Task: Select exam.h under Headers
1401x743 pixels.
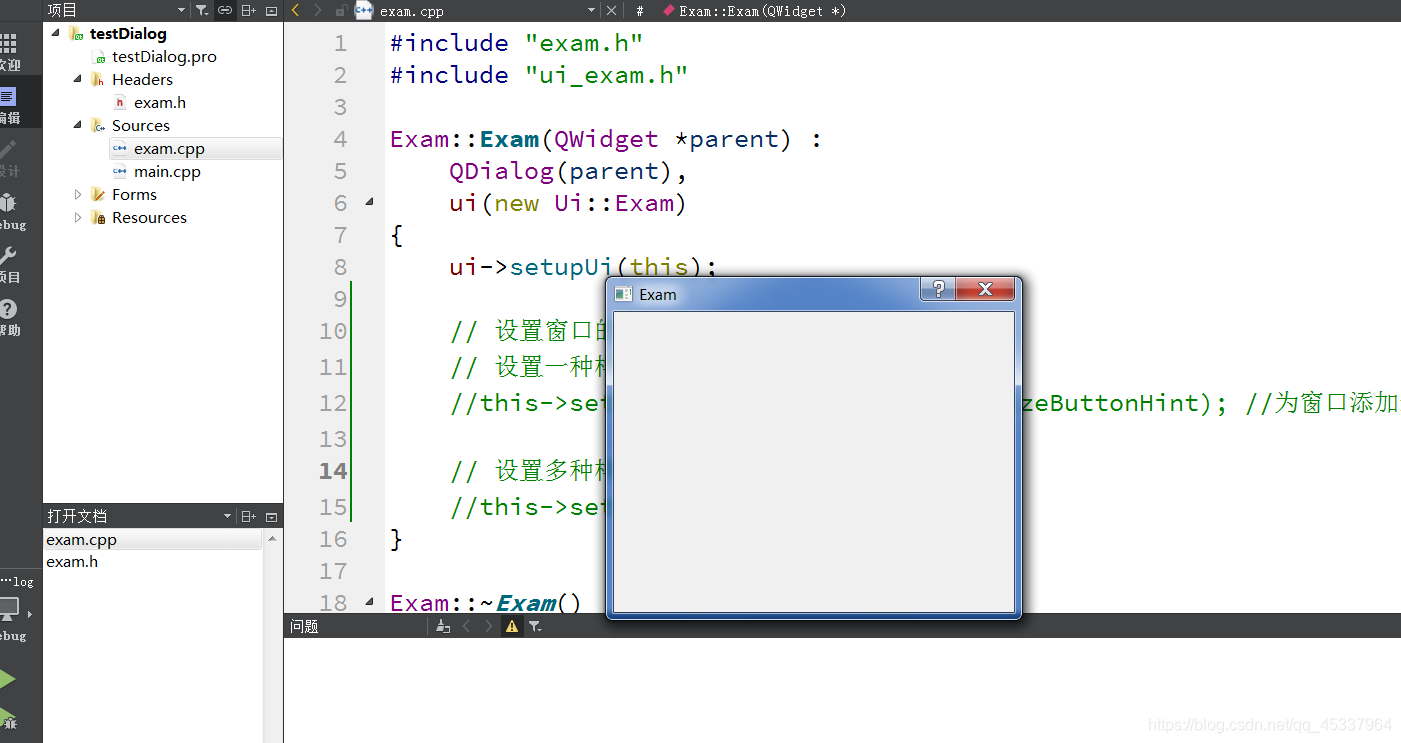Action: [x=160, y=102]
